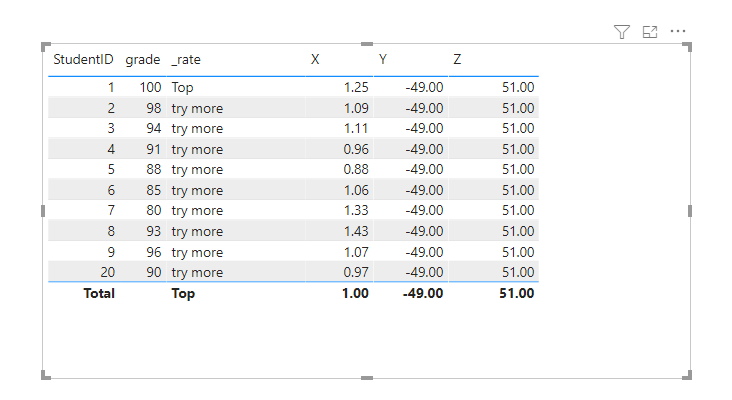Click the X value 1.43
This screenshot has height=400, width=732.
[356, 232]
